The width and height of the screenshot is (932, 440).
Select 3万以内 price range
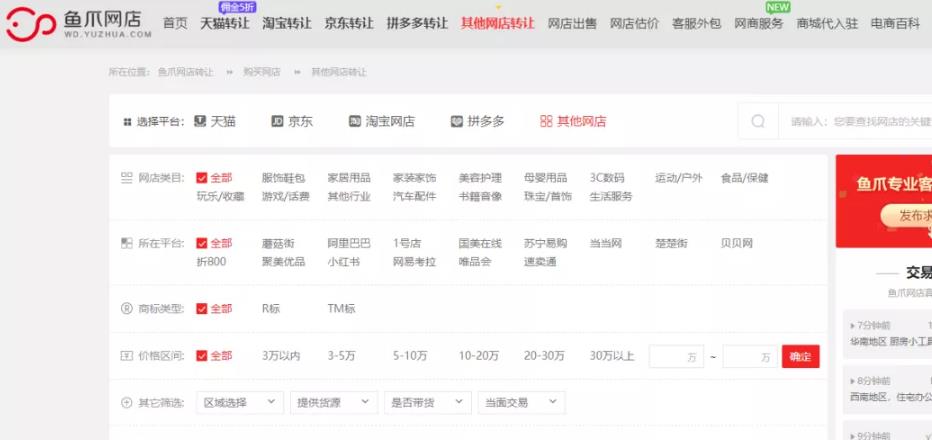click(281, 356)
